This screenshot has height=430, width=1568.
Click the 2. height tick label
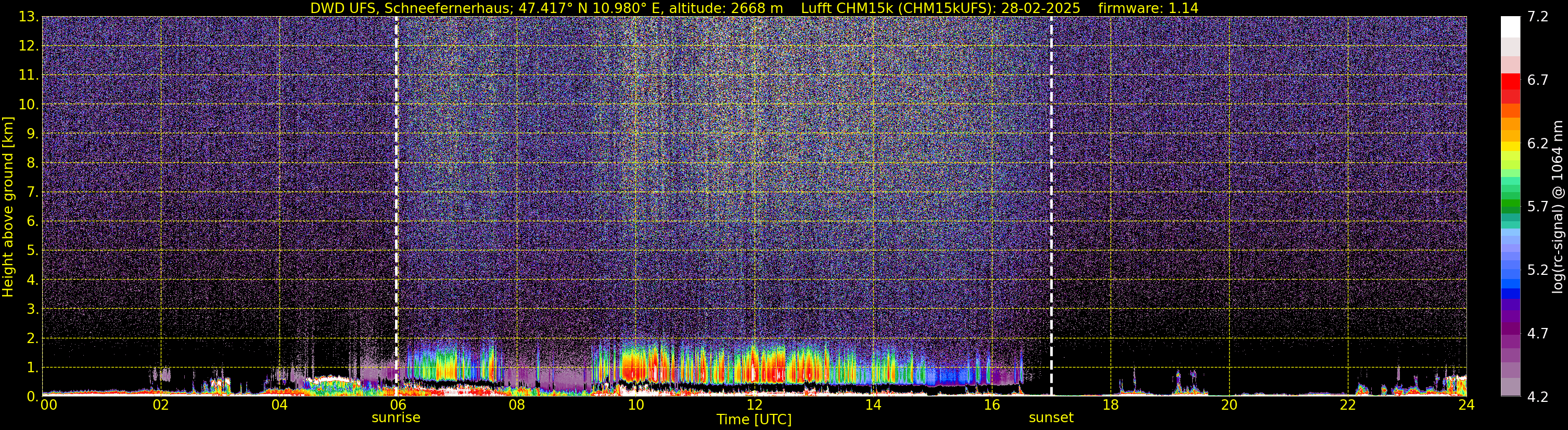pyautogui.click(x=32, y=339)
